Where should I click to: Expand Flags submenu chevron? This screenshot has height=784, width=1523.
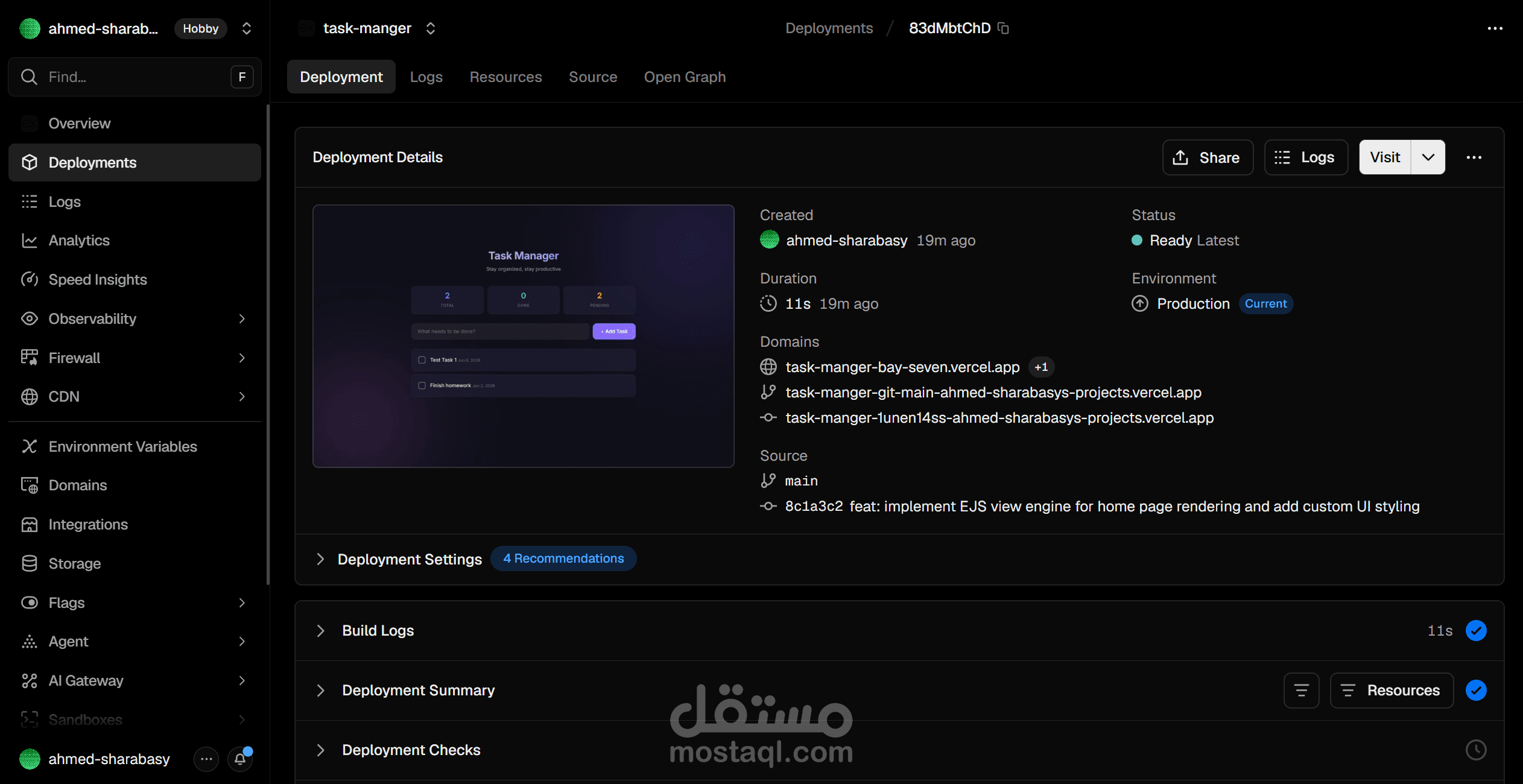[242, 602]
